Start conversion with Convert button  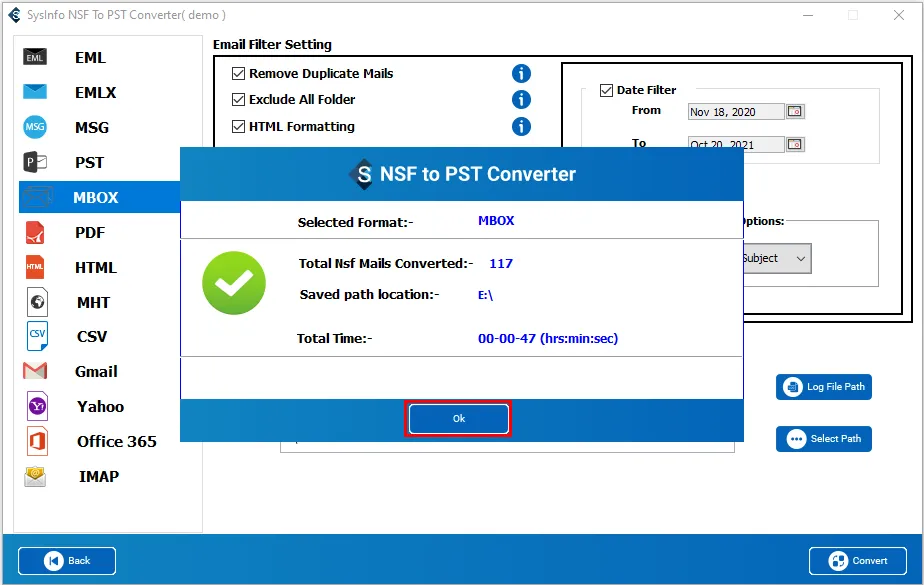click(857, 560)
